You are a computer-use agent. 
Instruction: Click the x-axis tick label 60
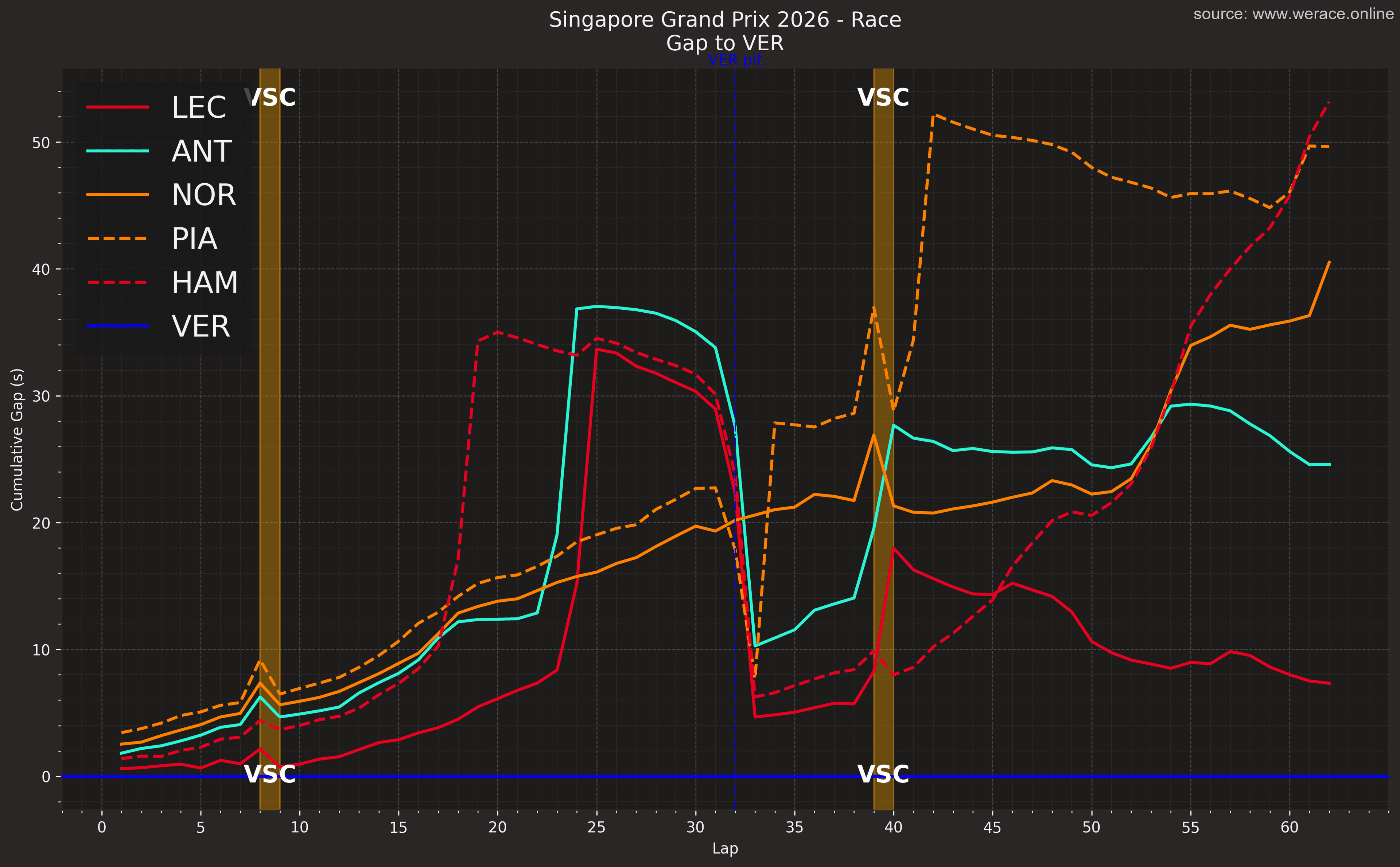tap(1289, 827)
